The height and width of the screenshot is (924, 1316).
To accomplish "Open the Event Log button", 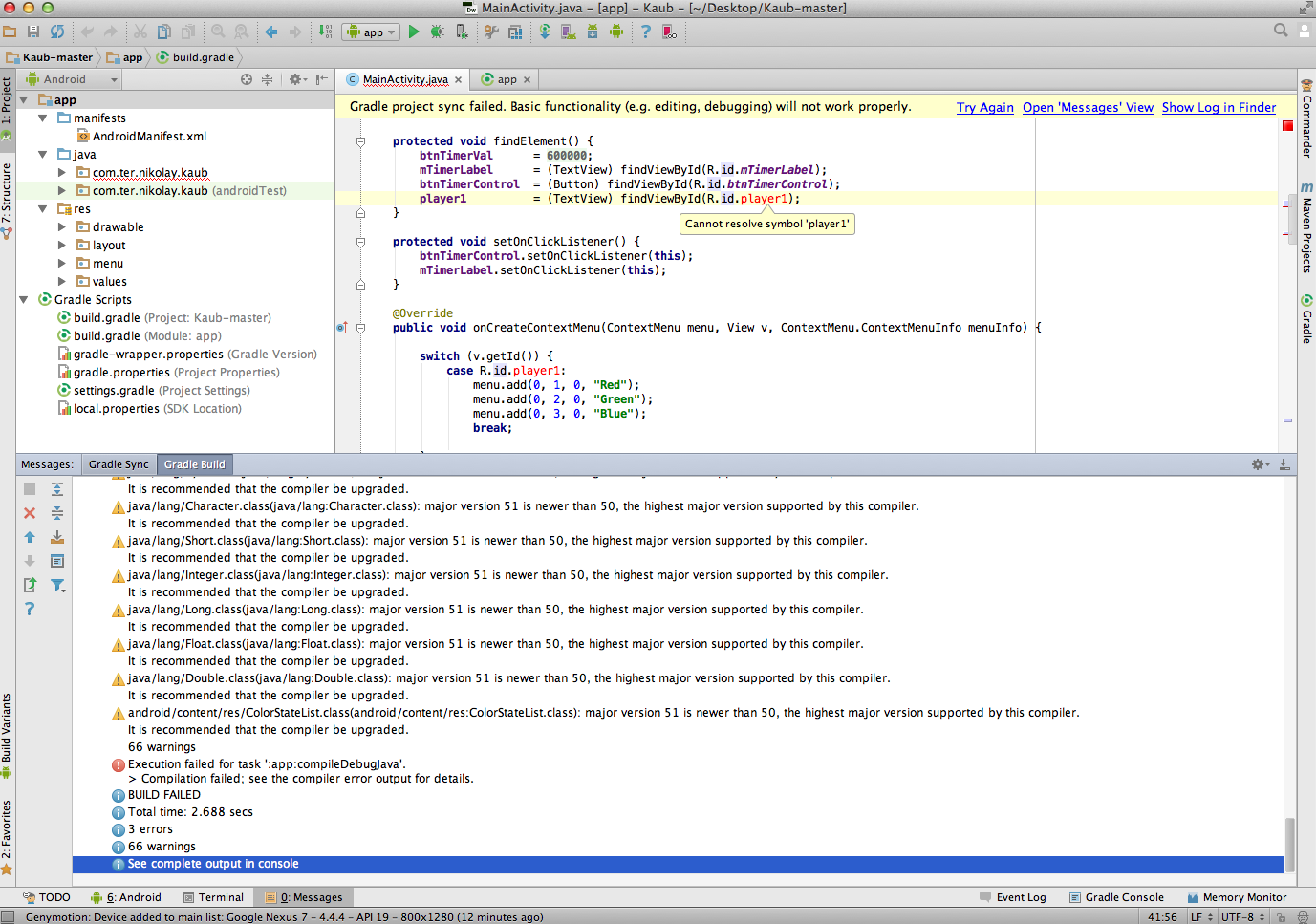I will tap(1013, 897).
